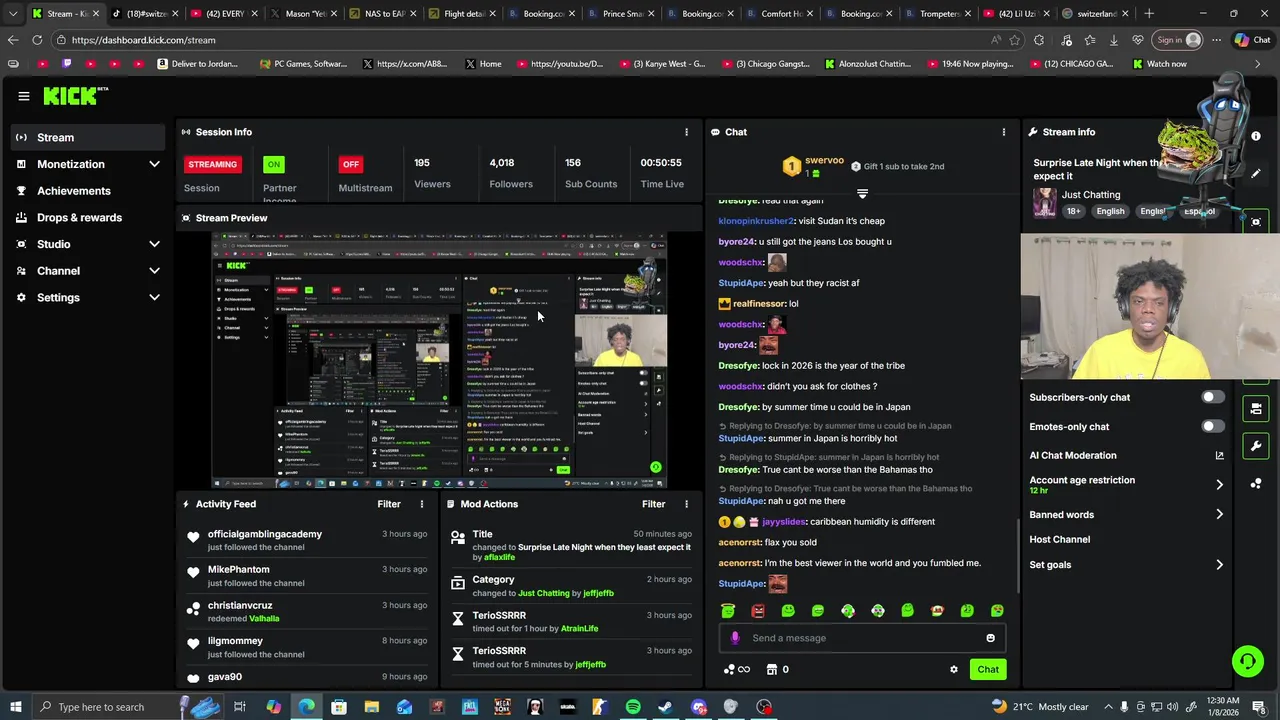Click the 18+ stream tag

point(1073,211)
